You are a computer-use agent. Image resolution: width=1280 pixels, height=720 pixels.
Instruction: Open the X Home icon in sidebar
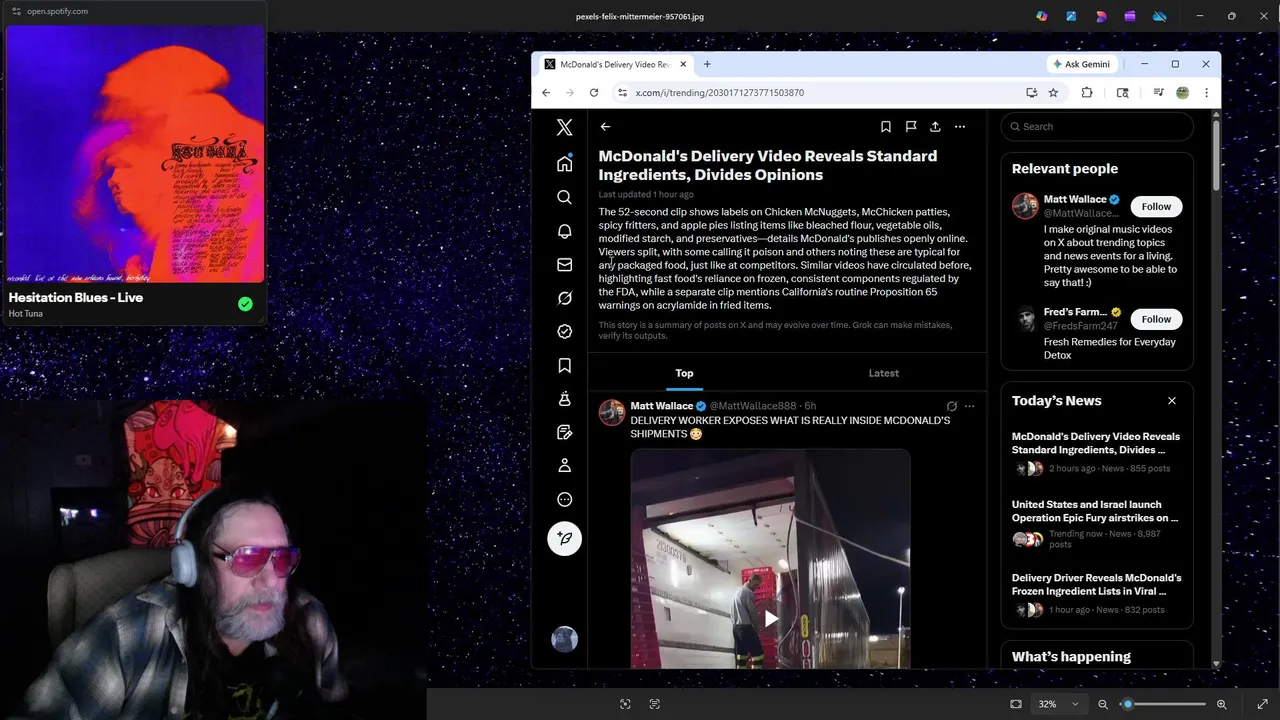click(564, 163)
